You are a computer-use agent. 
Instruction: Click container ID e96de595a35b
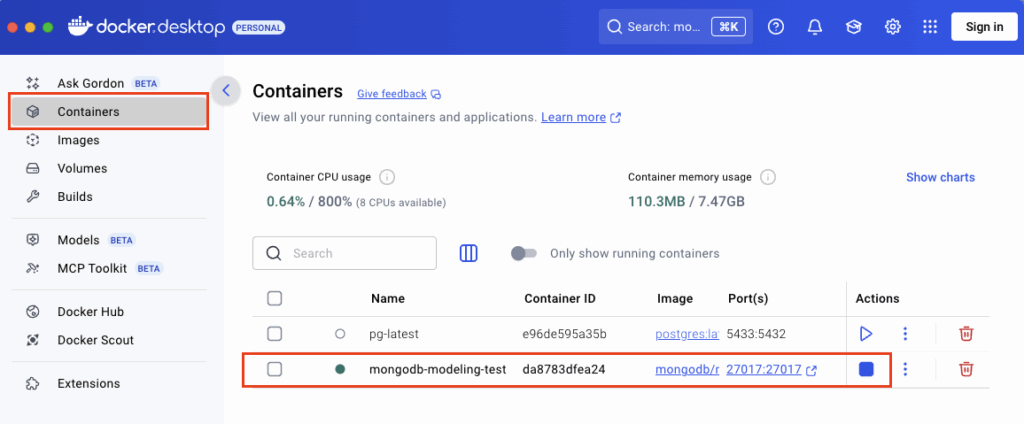coord(564,334)
